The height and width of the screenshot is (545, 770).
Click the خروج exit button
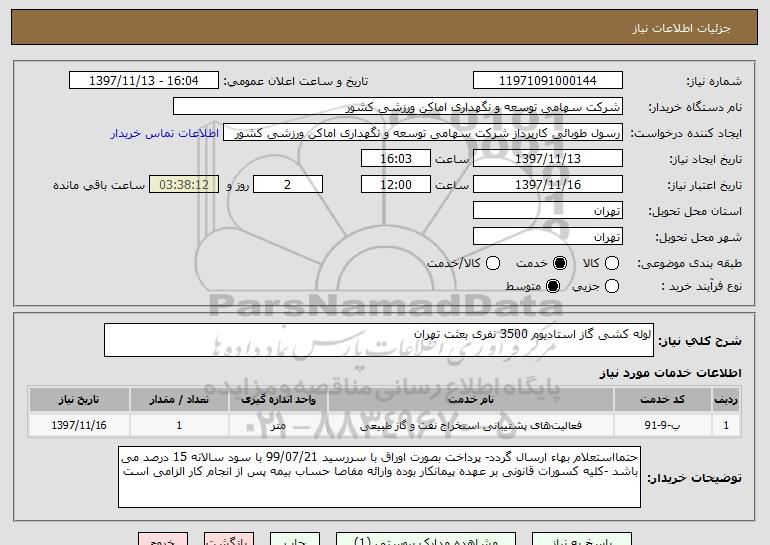pos(163,540)
